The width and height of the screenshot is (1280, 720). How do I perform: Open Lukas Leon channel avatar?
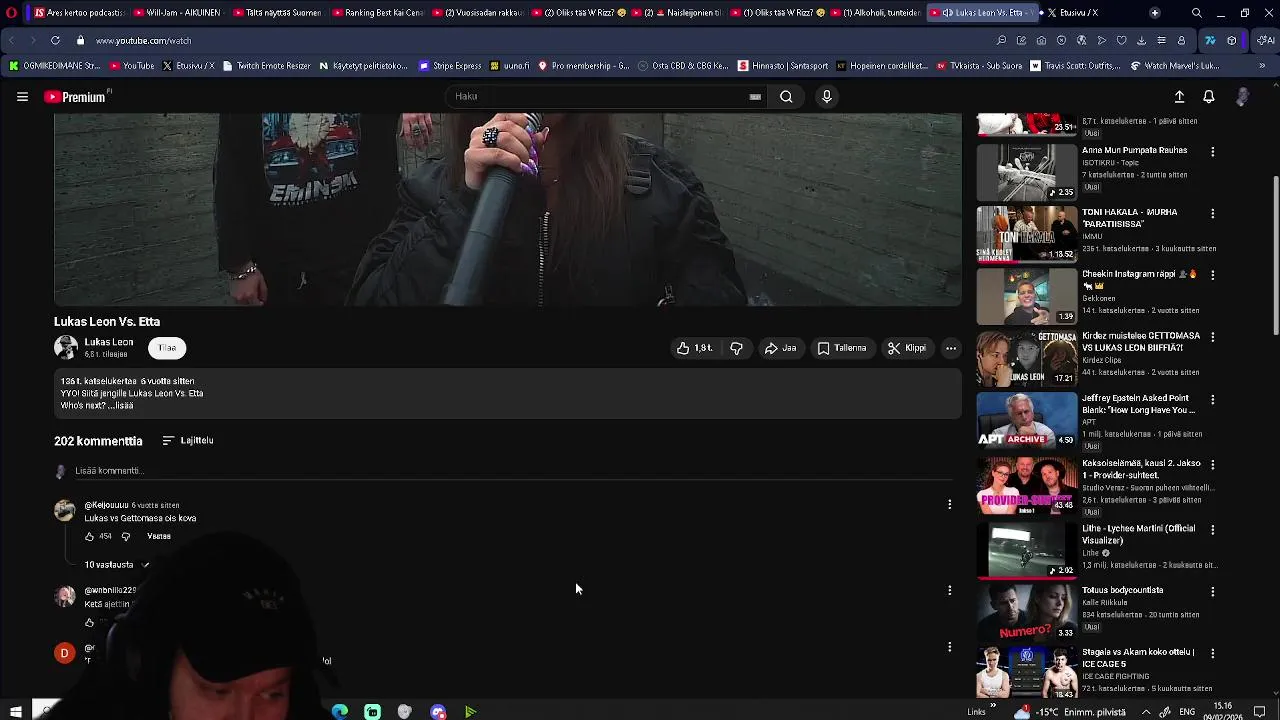[x=66, y=348]
